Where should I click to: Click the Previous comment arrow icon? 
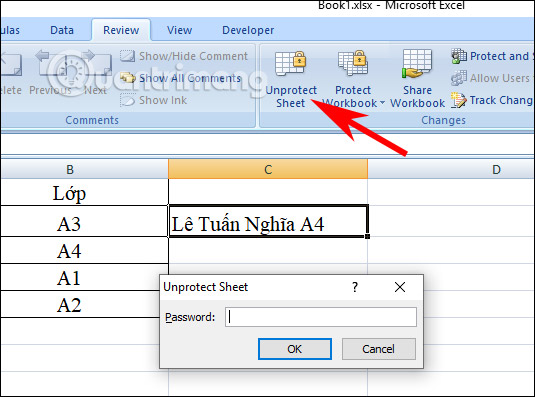pyautogui.click(x=50, y=64)
